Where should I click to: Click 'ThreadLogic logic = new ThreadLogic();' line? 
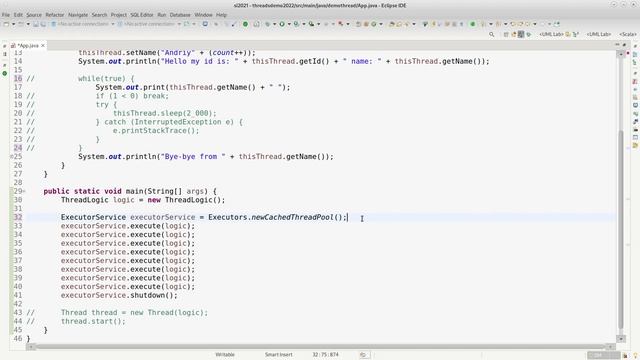point(143,200)
